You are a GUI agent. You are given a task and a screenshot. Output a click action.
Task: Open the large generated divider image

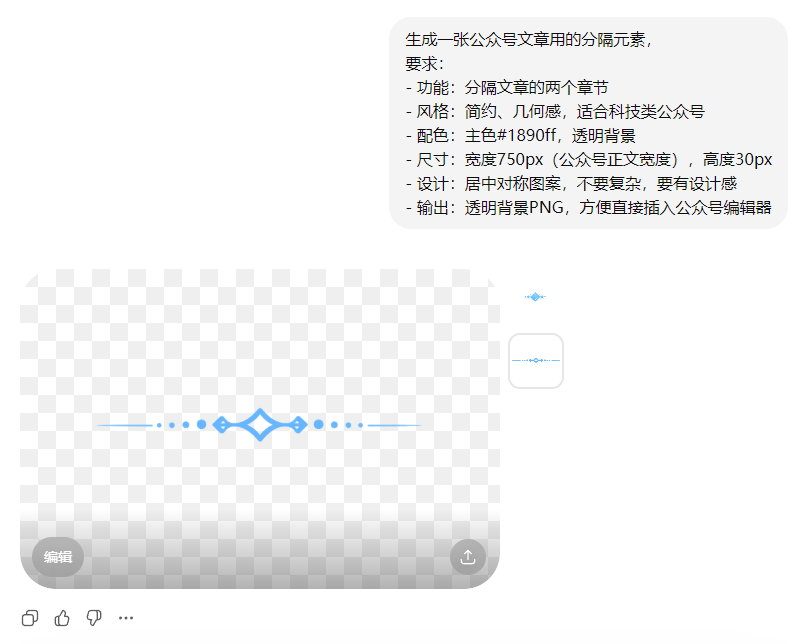point(260,428)
